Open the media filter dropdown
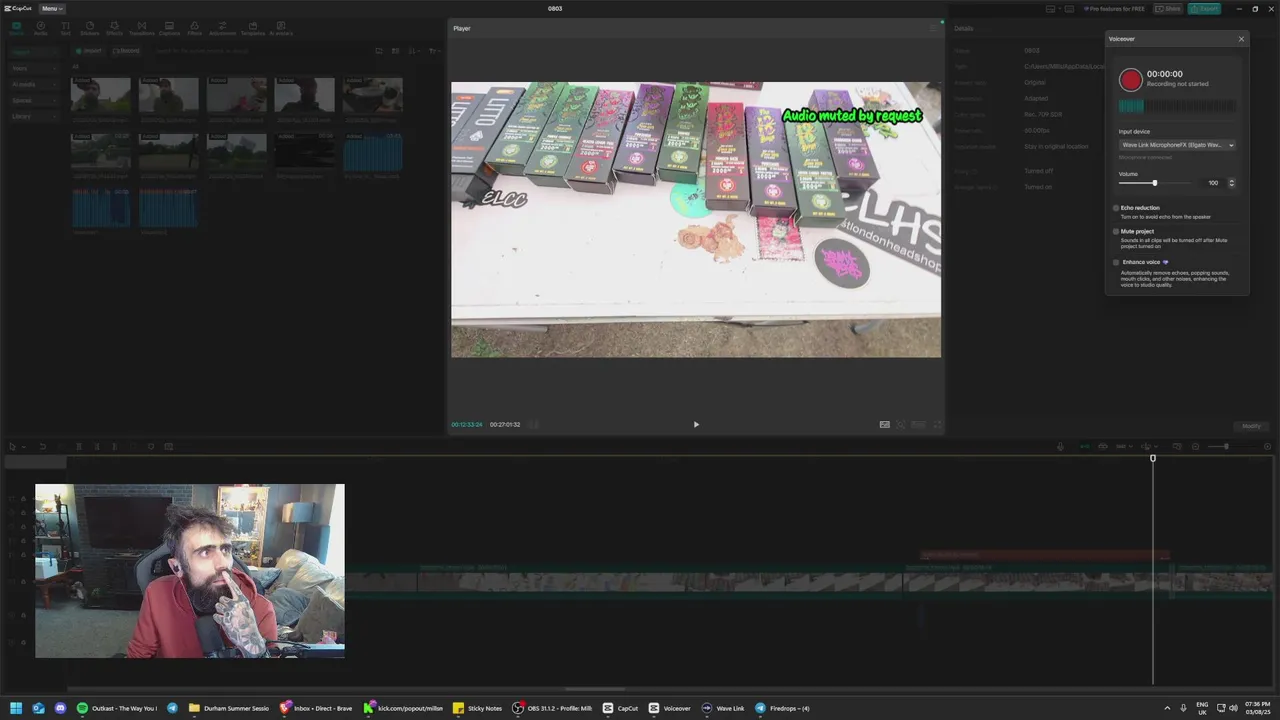This screenshot has height=720, width=1280. 433,51
